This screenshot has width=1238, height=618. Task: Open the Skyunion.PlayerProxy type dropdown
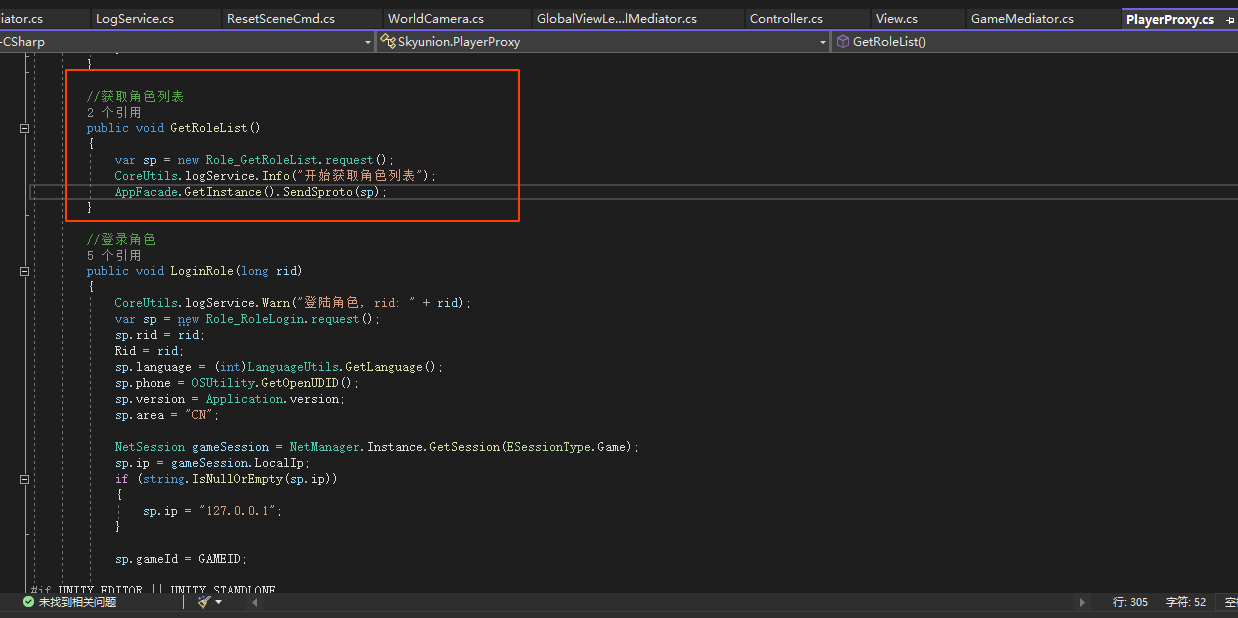823,42
